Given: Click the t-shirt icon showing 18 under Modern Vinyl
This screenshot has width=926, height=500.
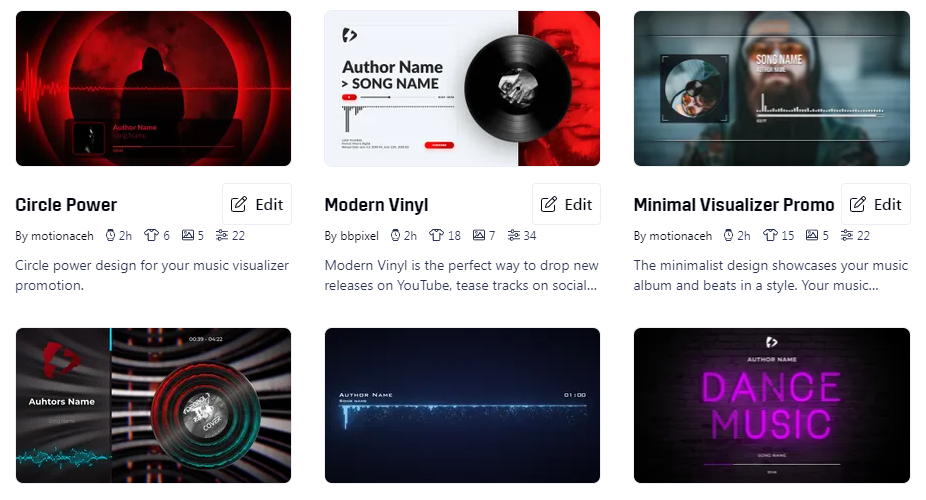Looking at the screenshot, I should coord(436,236).
